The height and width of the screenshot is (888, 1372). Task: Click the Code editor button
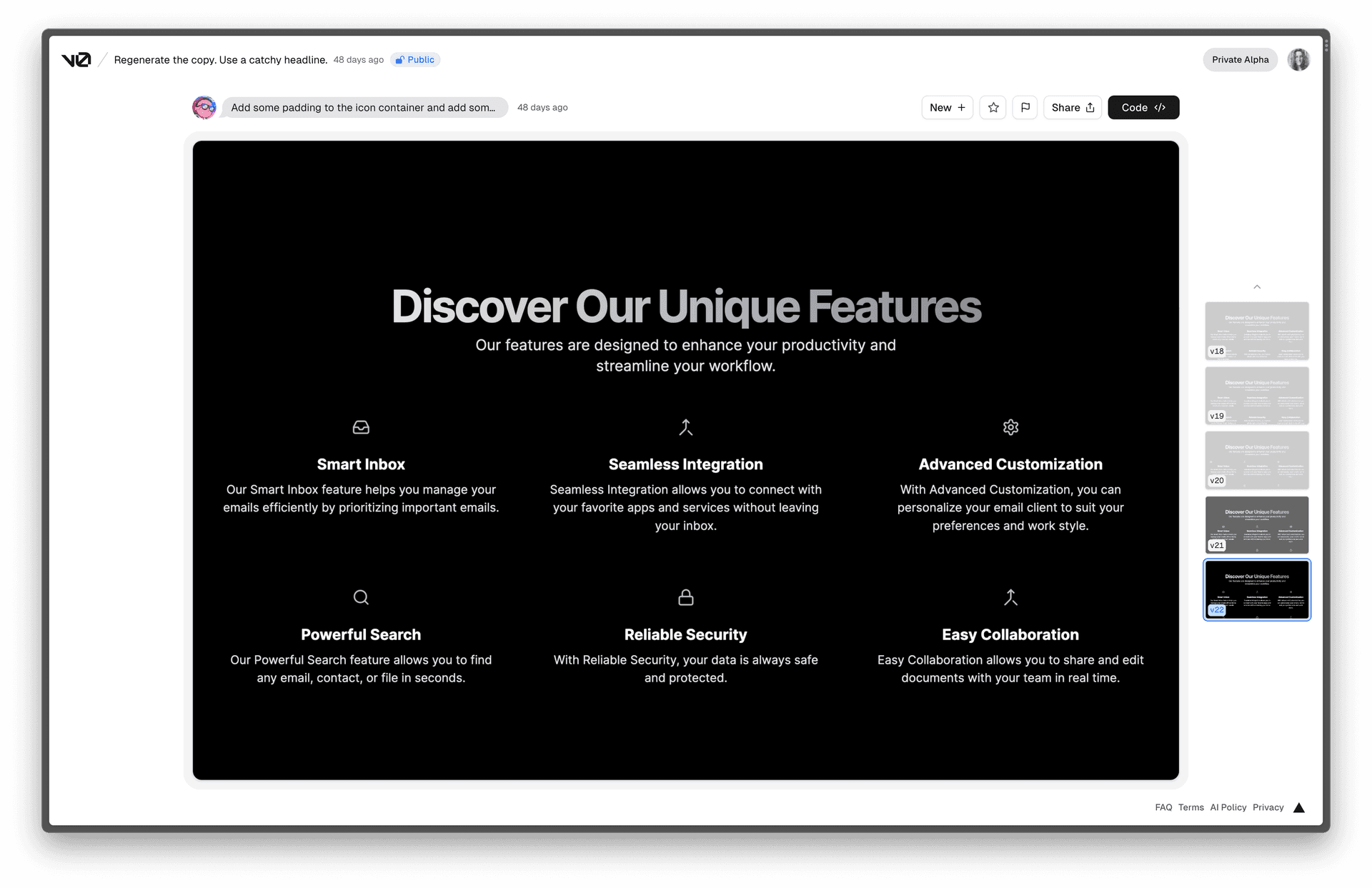(1144, 107)
